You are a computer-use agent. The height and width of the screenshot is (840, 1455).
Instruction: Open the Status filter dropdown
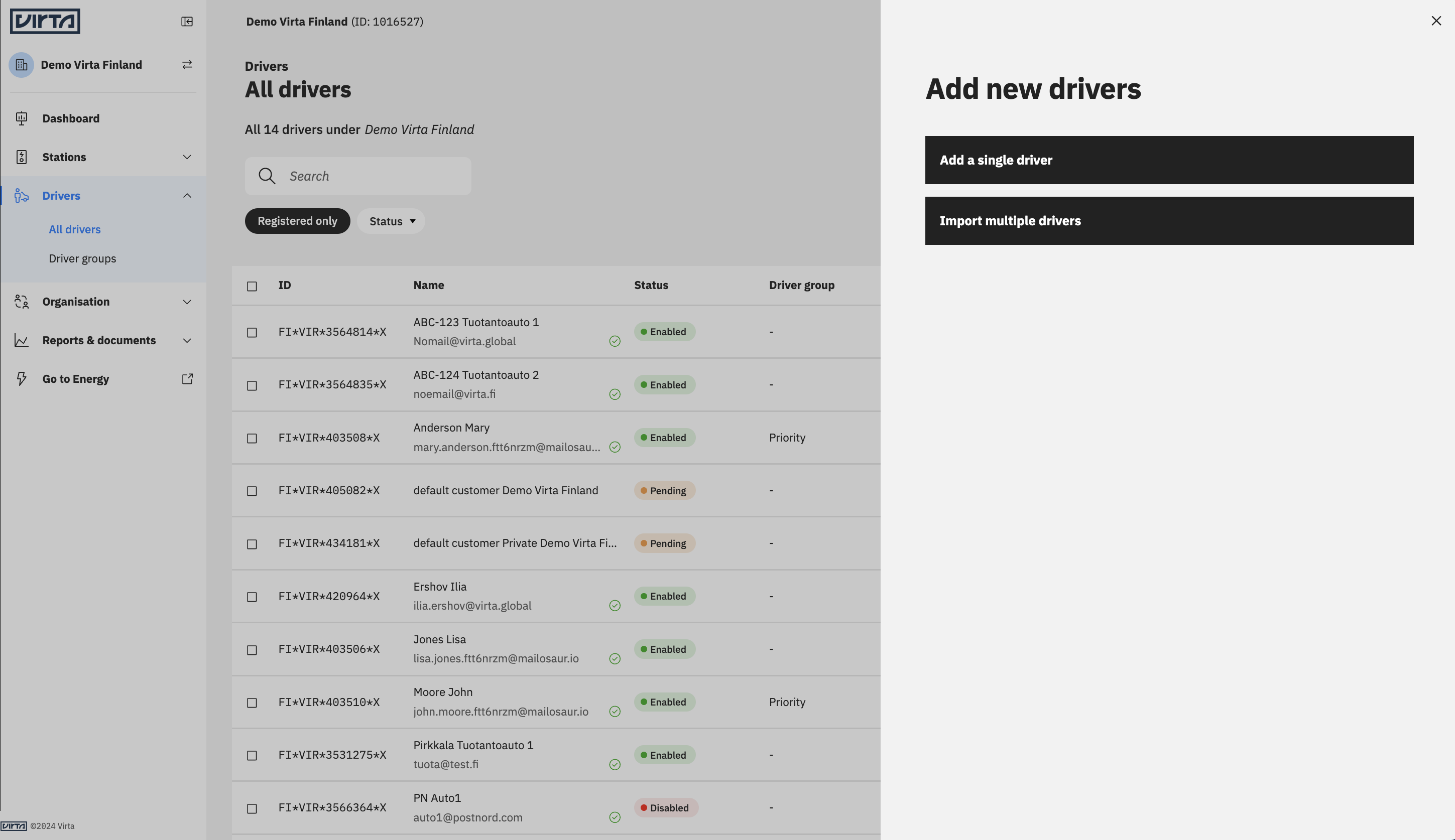pyautogui.click(x=391, y=221)
